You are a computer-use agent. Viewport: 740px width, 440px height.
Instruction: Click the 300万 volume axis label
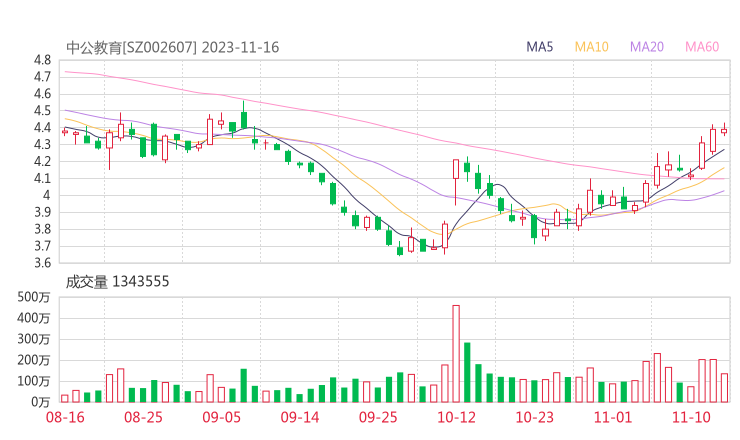point(33,339)
